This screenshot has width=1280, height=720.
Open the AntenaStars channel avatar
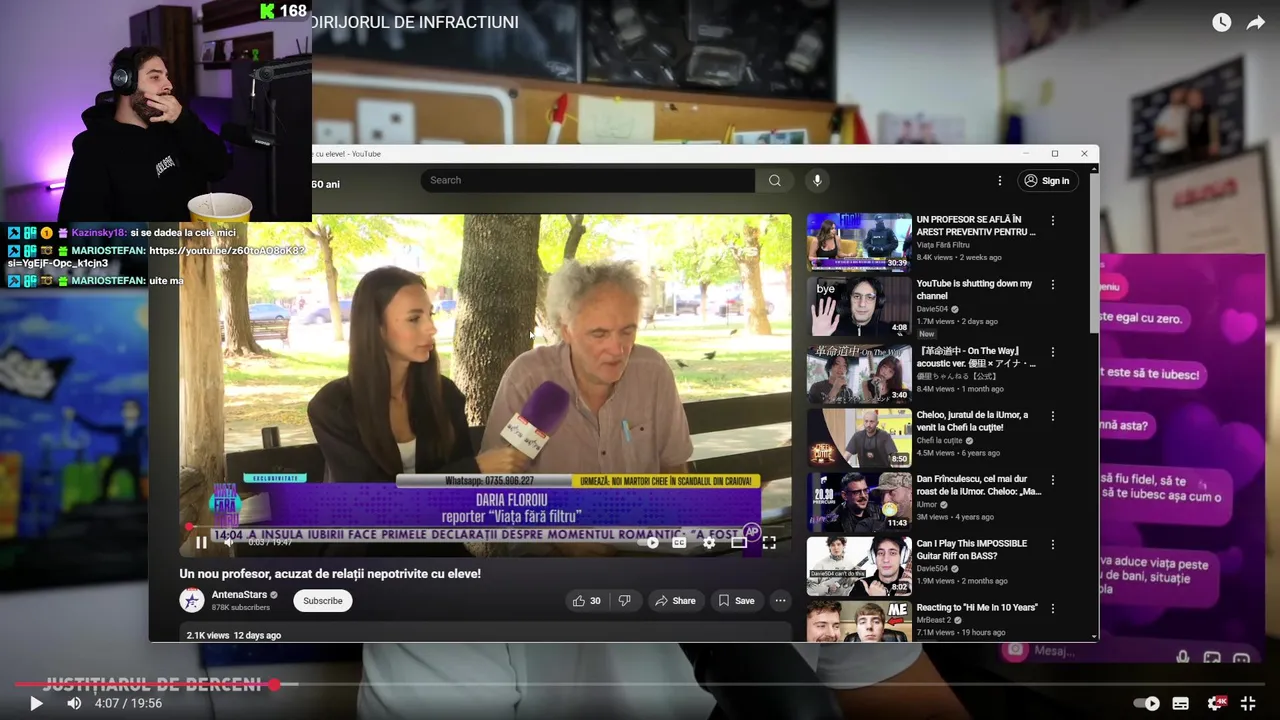click(x=192, y=600)
